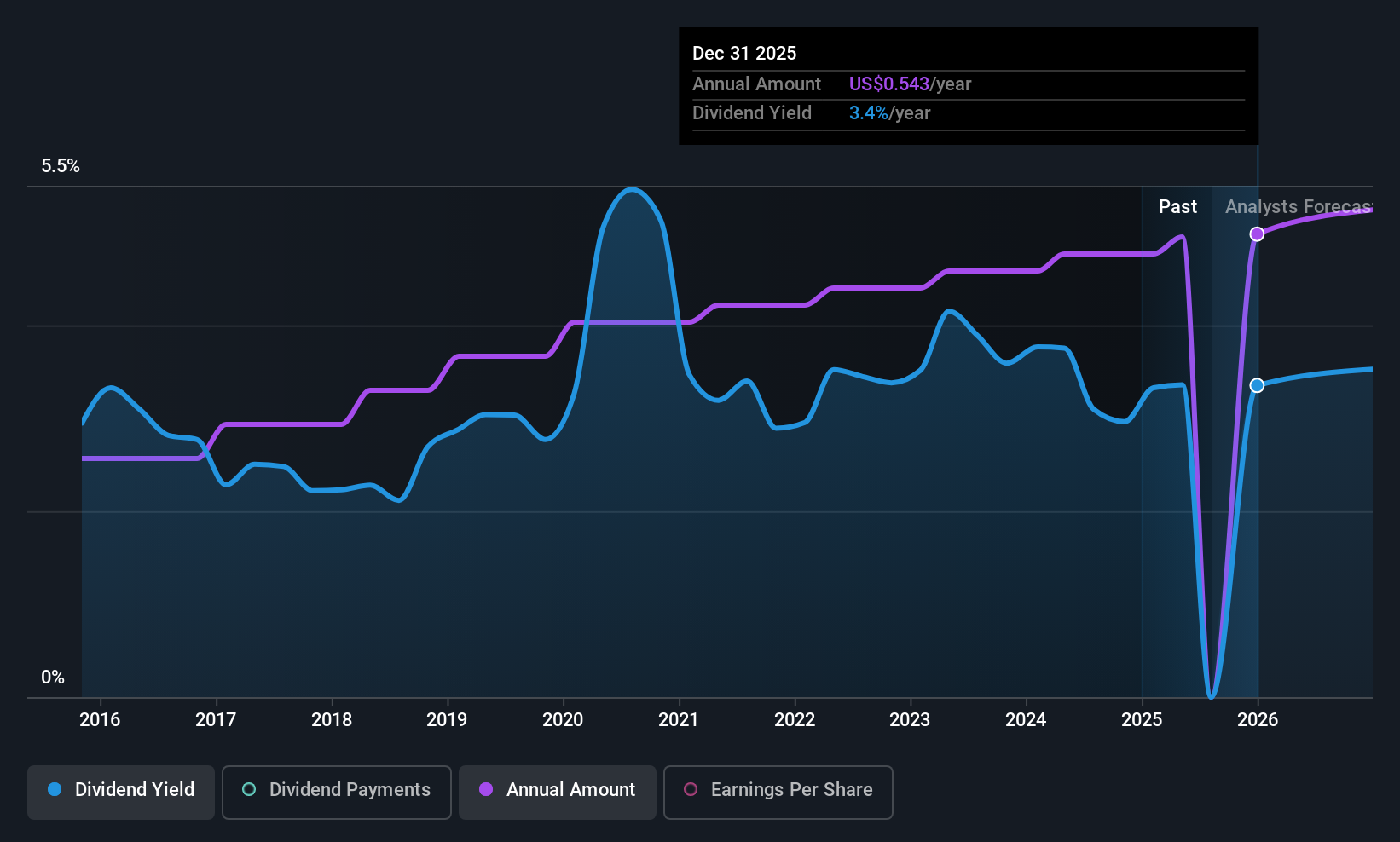
Task: Enable the Earnings Per Share series
Action: (778, 793)
